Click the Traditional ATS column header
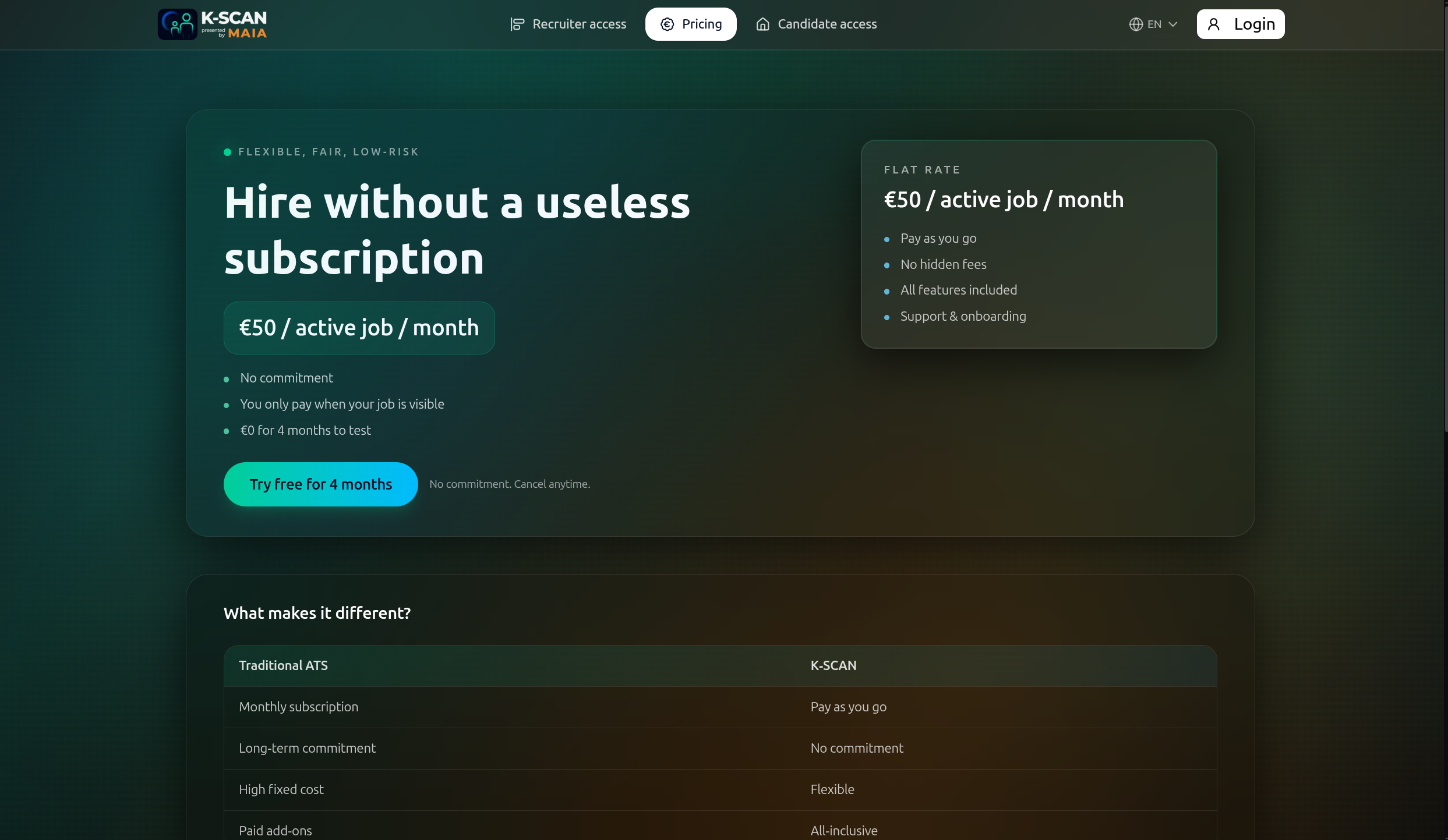Image resolution: width=1448 pixels, height=840 pixels. (x=283, y=666)
